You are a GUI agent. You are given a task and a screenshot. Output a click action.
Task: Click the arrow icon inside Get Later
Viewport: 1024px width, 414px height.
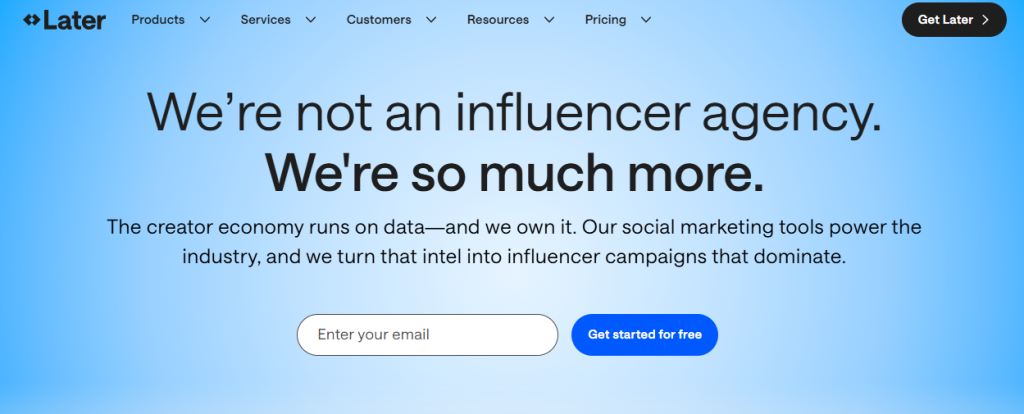click(985, 20)
